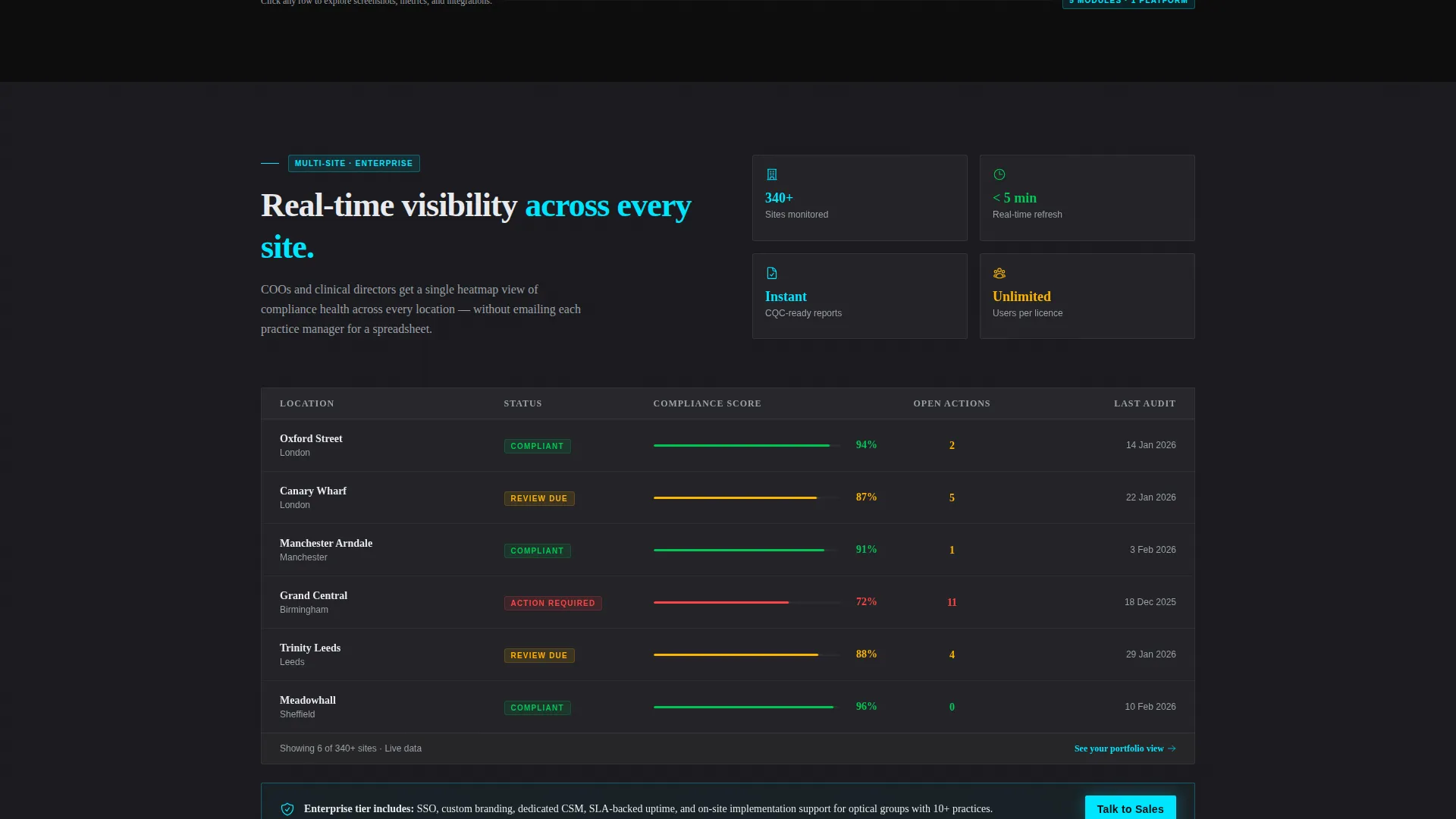Click the 87% compliance score value
The image size is (1456, 819).
(866, 497)
